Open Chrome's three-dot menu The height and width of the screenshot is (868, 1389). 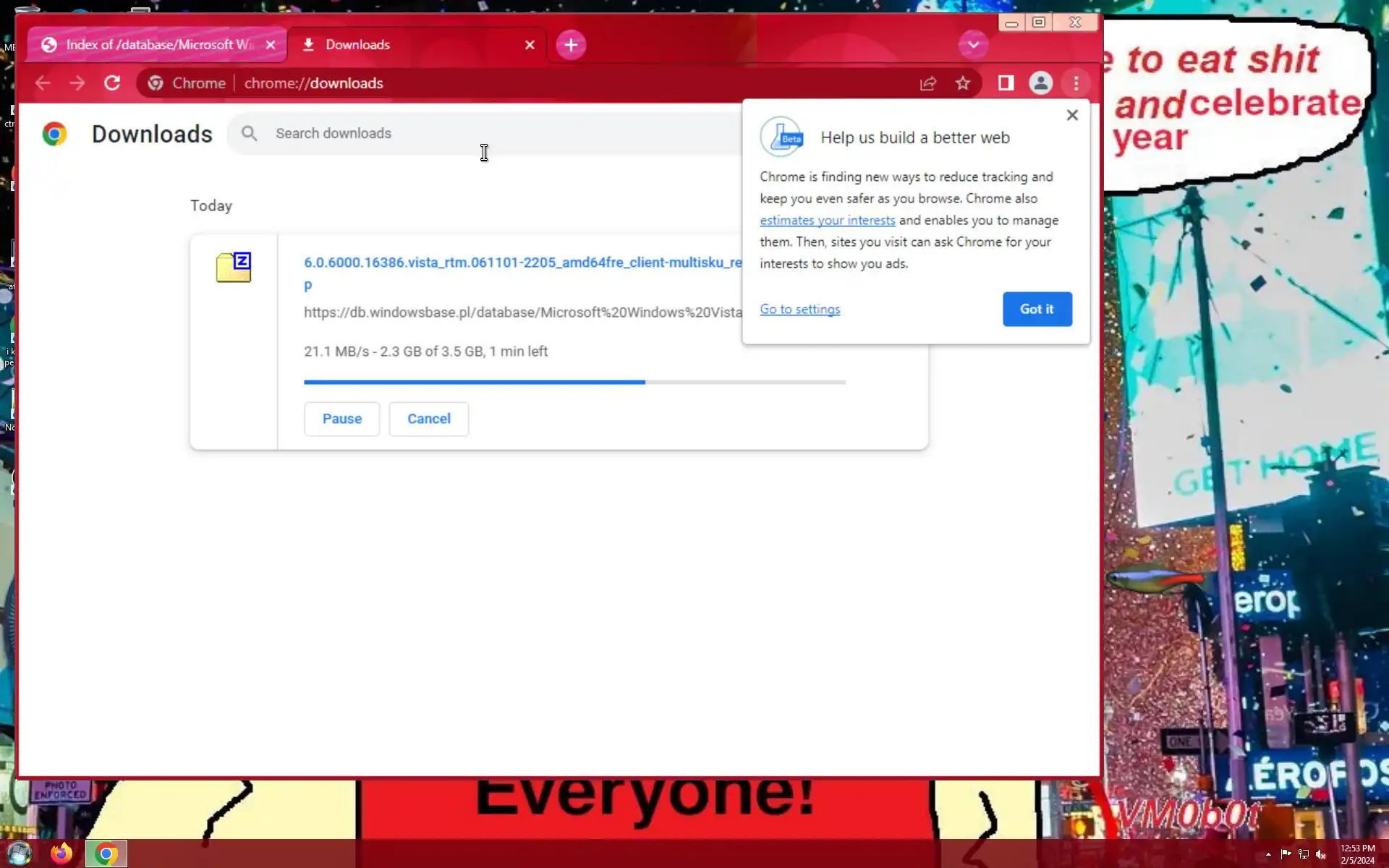pyautogui.click(x=1076, y=83)
